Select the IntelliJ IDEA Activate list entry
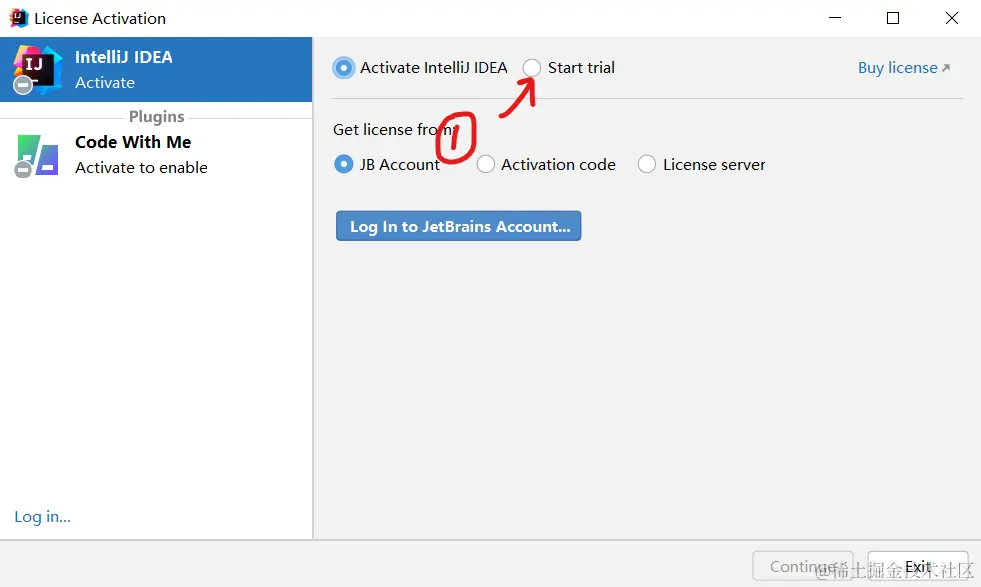Image resolution: width=981 pixels, height=587 pixels. point(156,69)
